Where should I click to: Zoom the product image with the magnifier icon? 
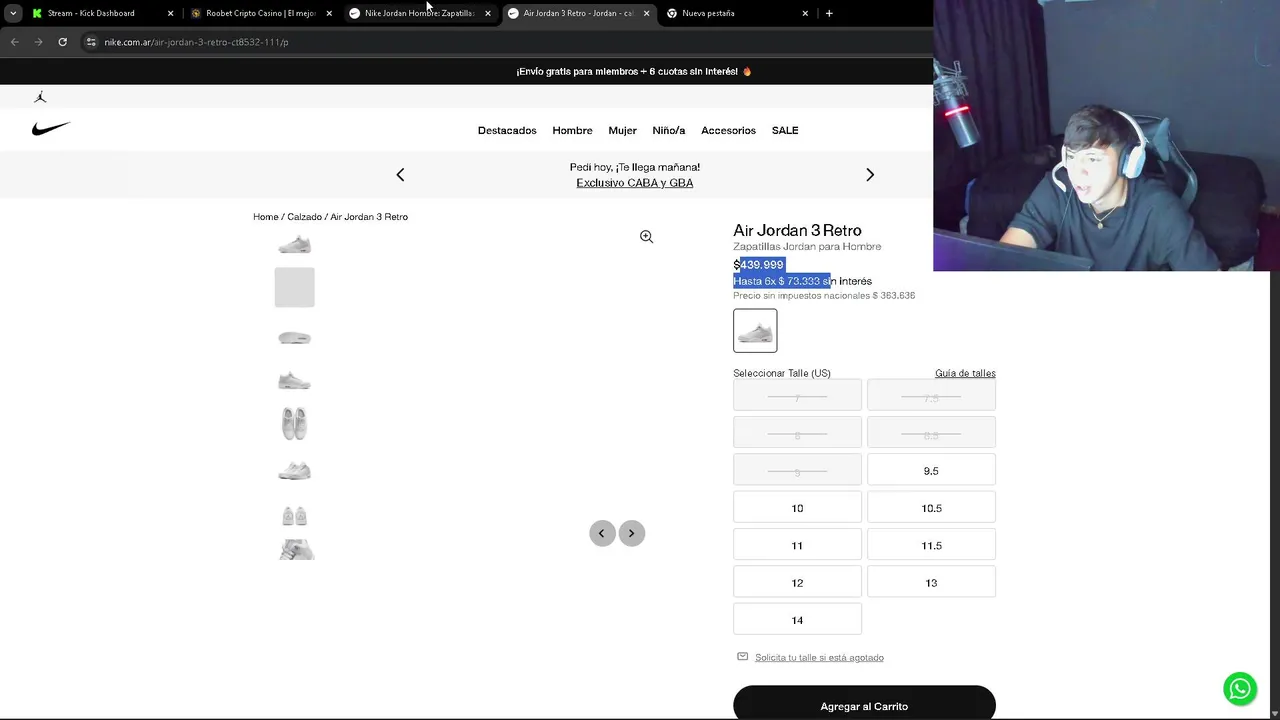(646, 237)
